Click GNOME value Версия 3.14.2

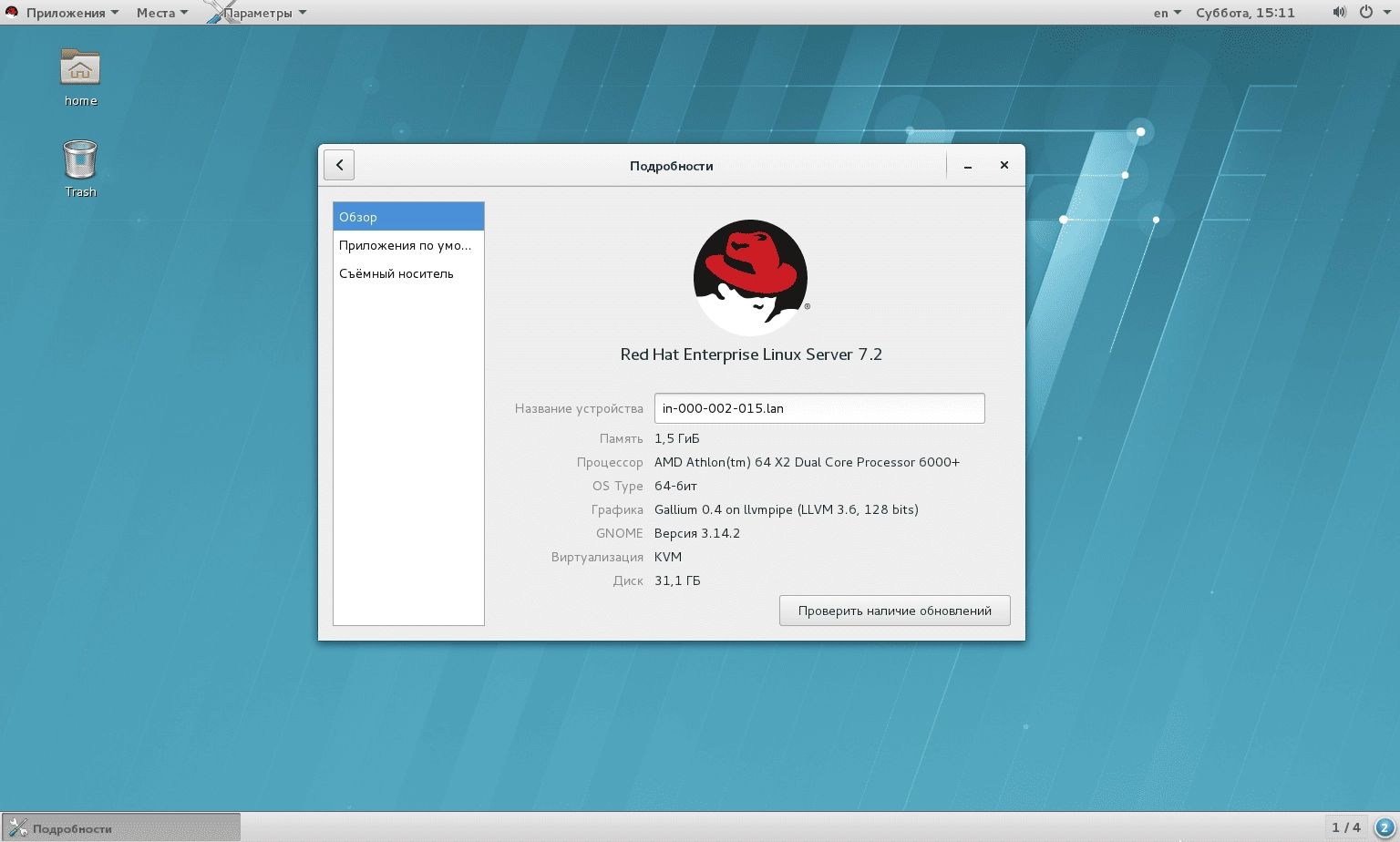[697, 533]
